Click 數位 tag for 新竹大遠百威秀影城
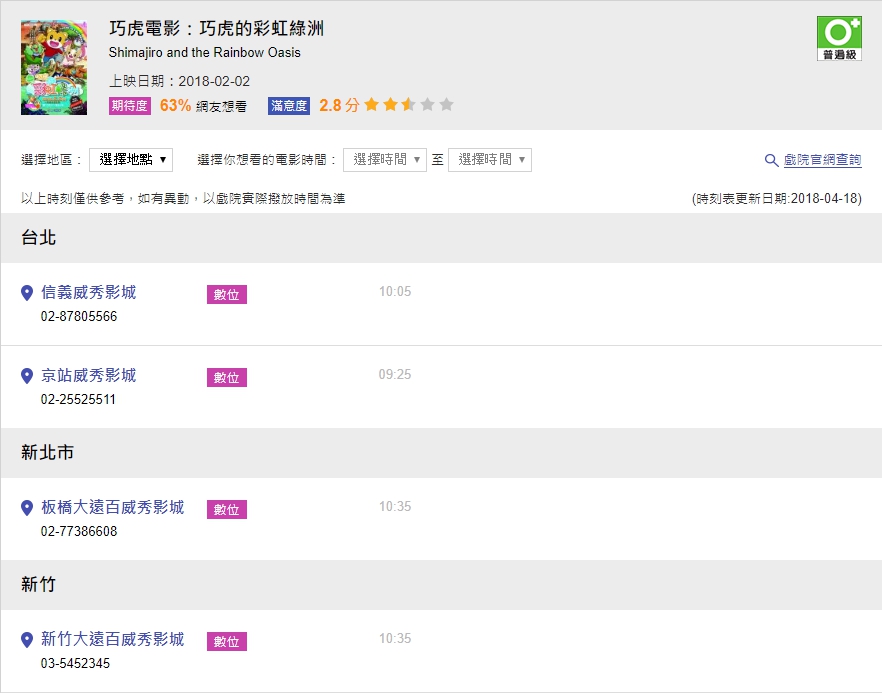 pyautogui.click(x=227, y=641)
